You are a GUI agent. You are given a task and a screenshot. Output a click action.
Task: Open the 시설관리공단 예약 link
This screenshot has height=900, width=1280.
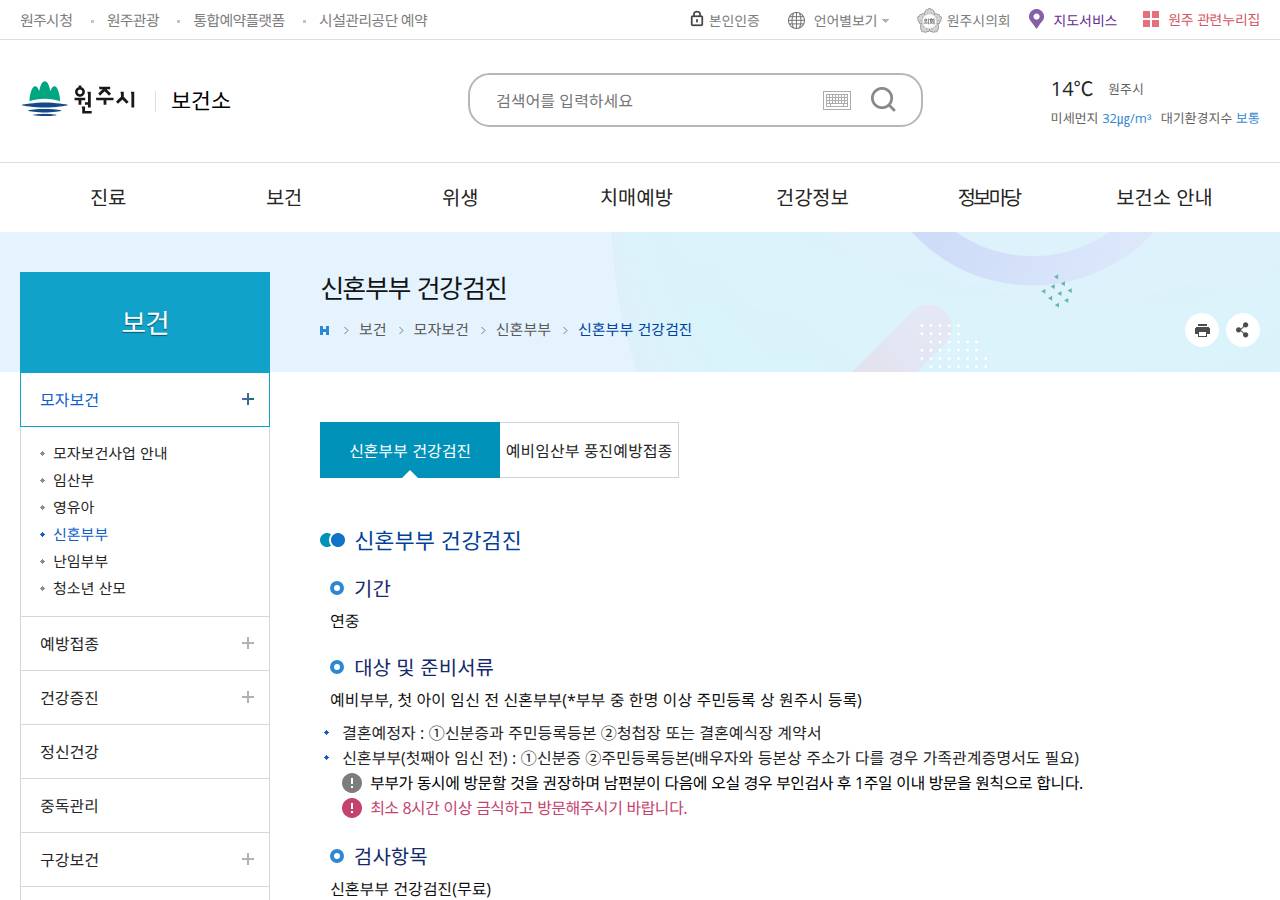(x=373, y=20)
